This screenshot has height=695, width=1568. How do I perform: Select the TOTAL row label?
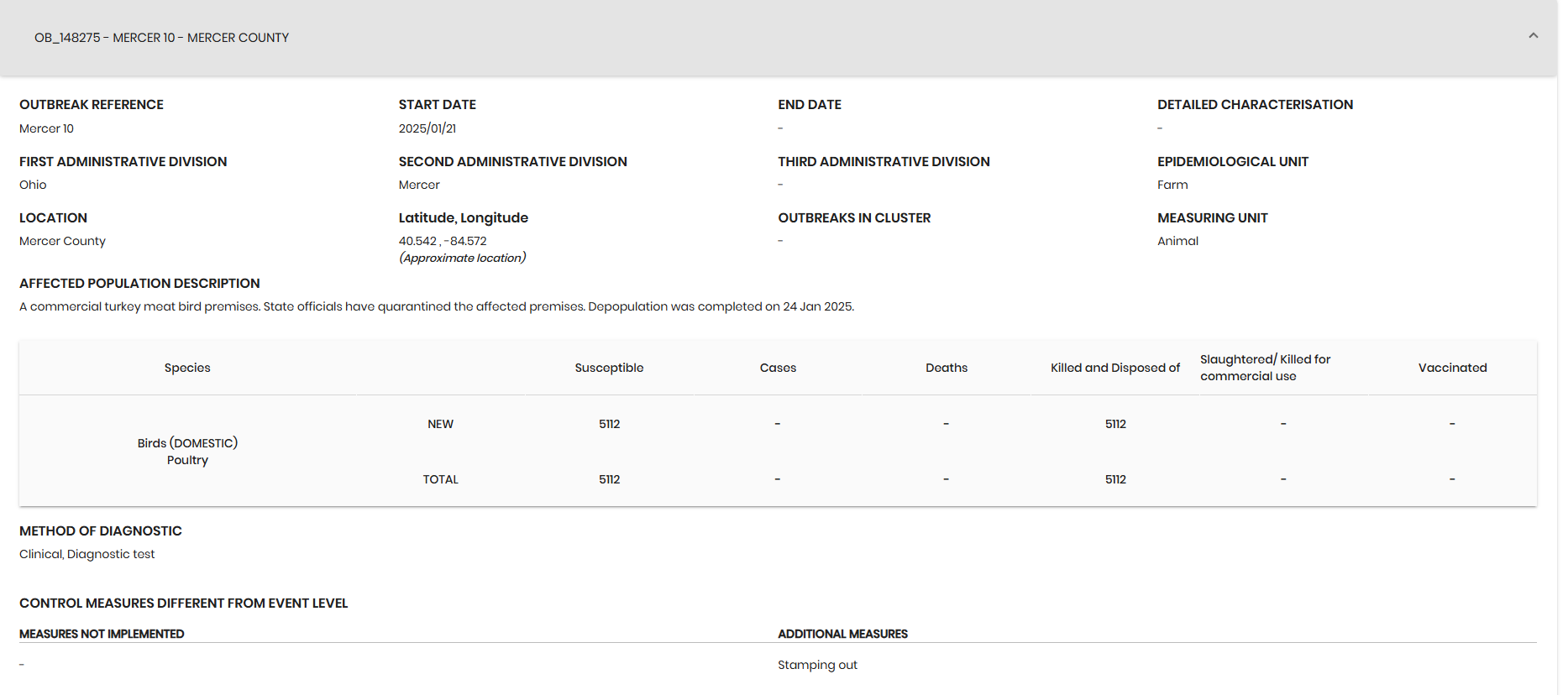(440, 479)
